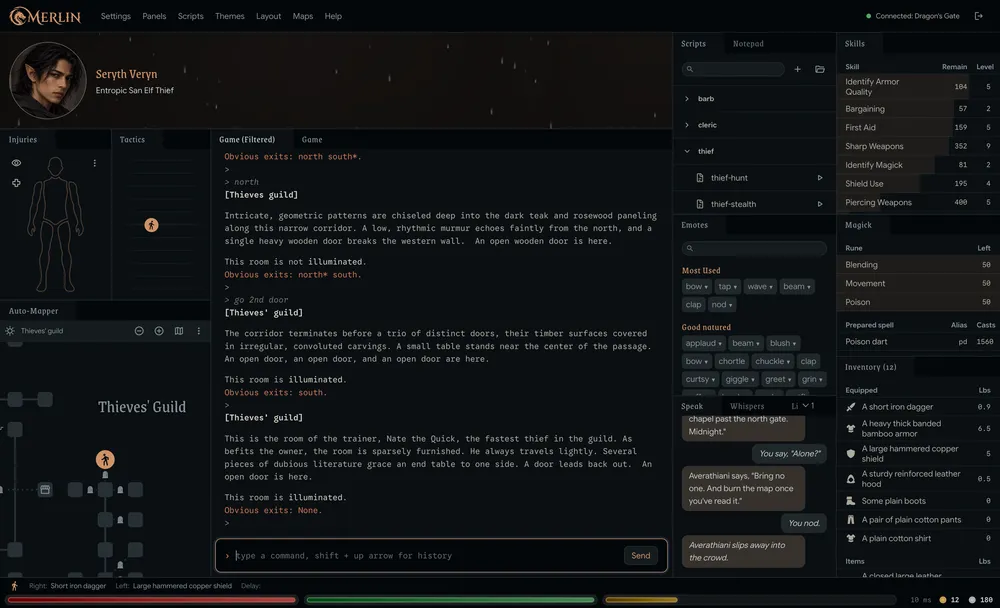Toggle auto-mapper brightness sun icon

click(10, 331)
